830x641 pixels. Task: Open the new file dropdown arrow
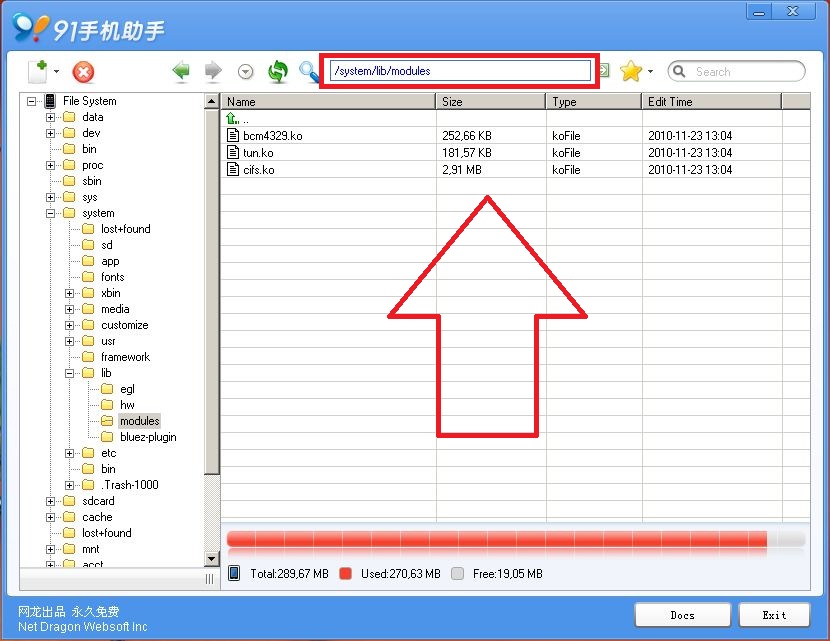tap(57, 72)
